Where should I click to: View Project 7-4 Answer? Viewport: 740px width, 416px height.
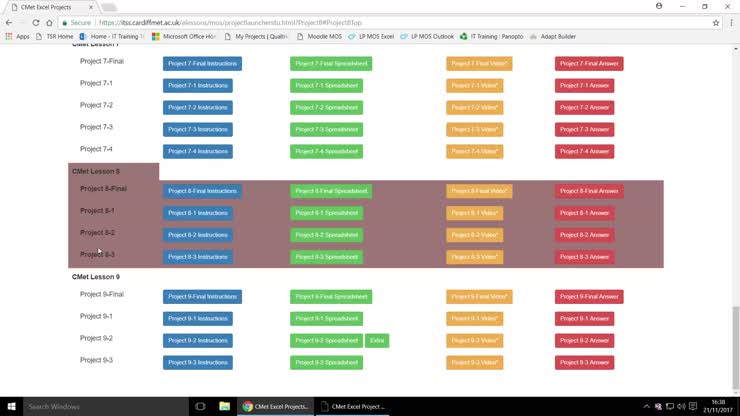(x=584, y=152)
